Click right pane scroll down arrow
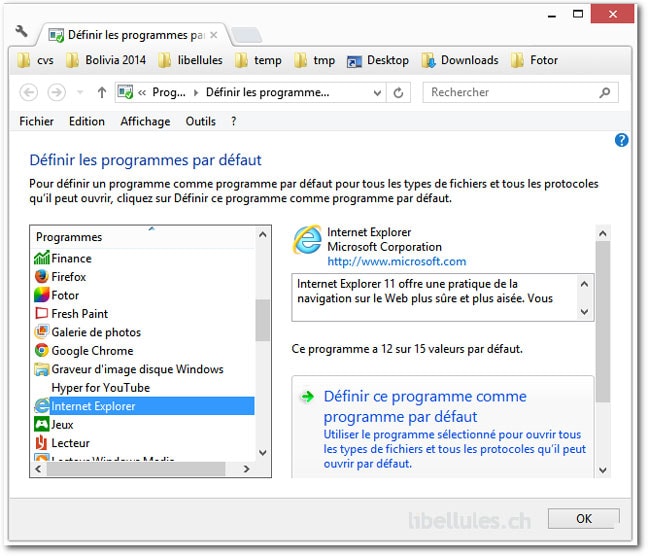The height and width of the screenshot is (556, 648). [603, 470]
